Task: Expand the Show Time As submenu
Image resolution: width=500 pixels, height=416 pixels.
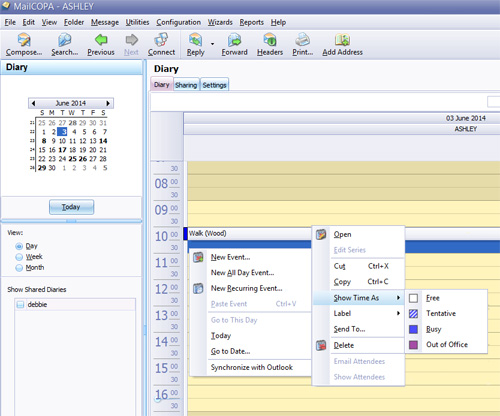Action: click(x=359, y=298)
